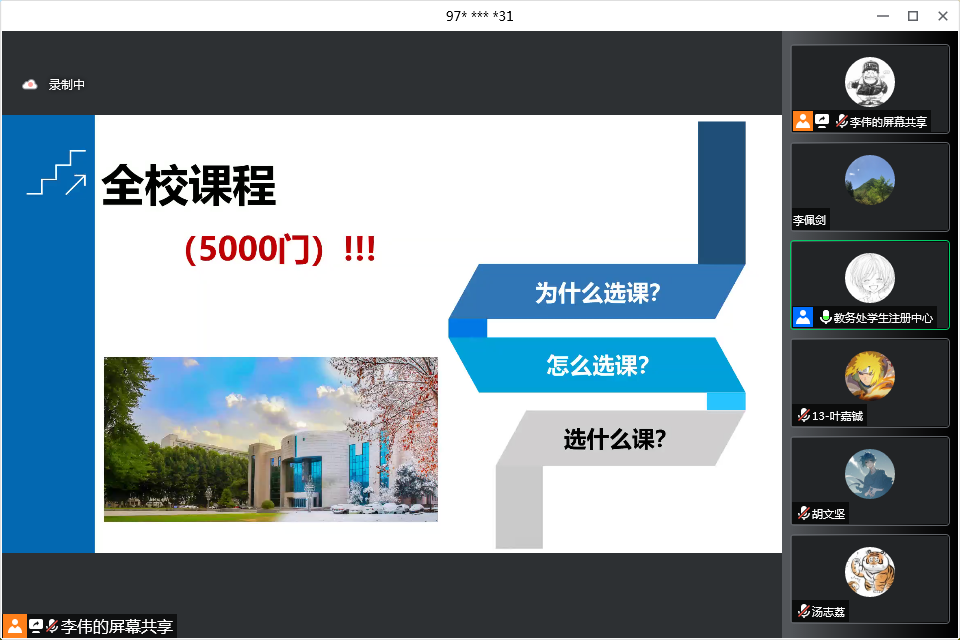Image resolution: width=960 pixels, height=640 pixels.
Task: Click the orange host icon on 李伟's tile
Action: pyautogui.click(x=802, y=121)
